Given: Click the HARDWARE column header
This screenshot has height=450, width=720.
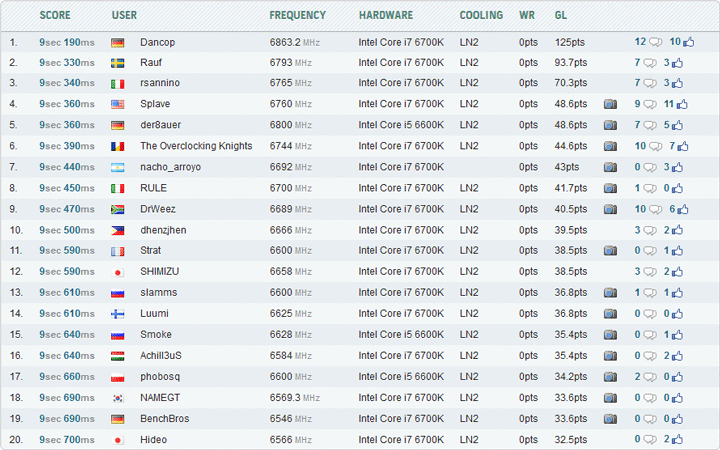Looking at the screenshot, I should 386,16.
